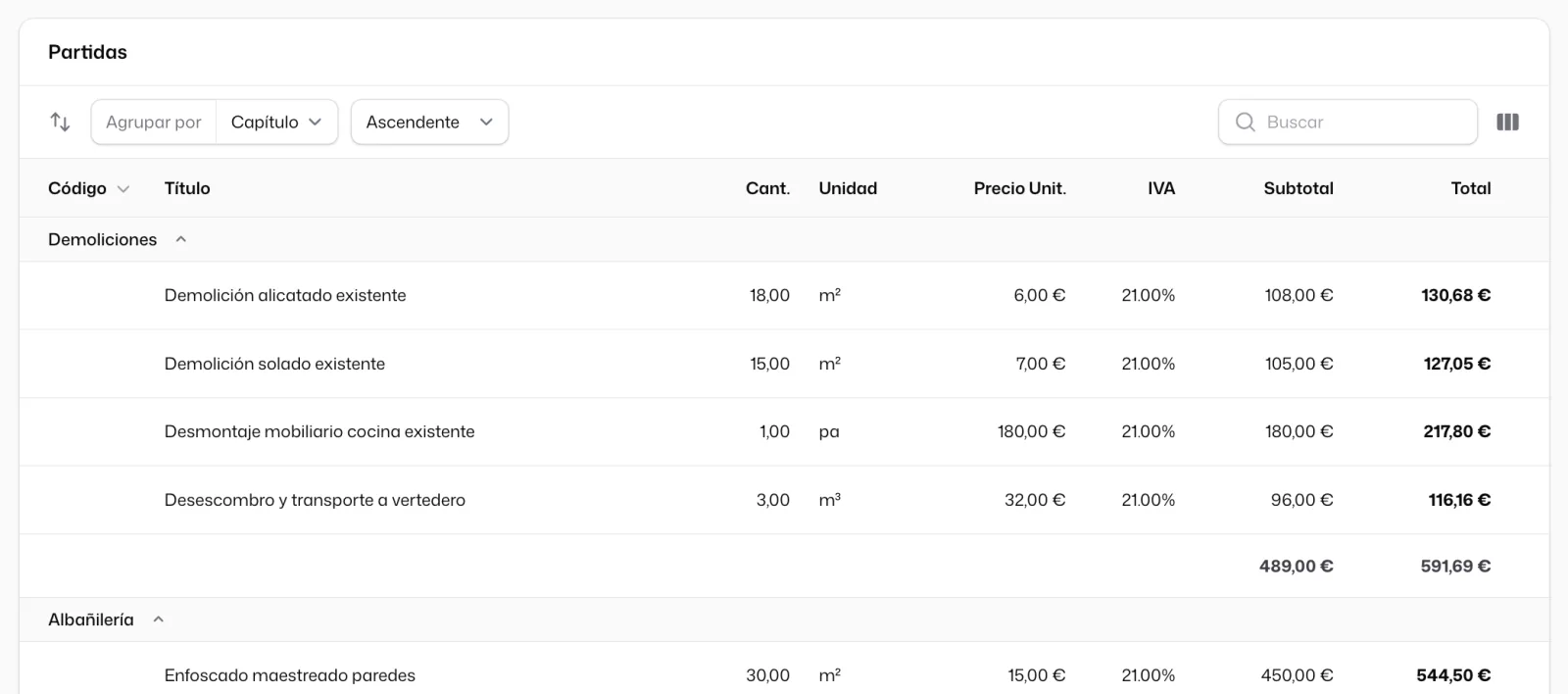Image resolution: width=1568 pixels, height=694 pixels.
Task: Click the pa unit cell
Action: coord(829,431)
